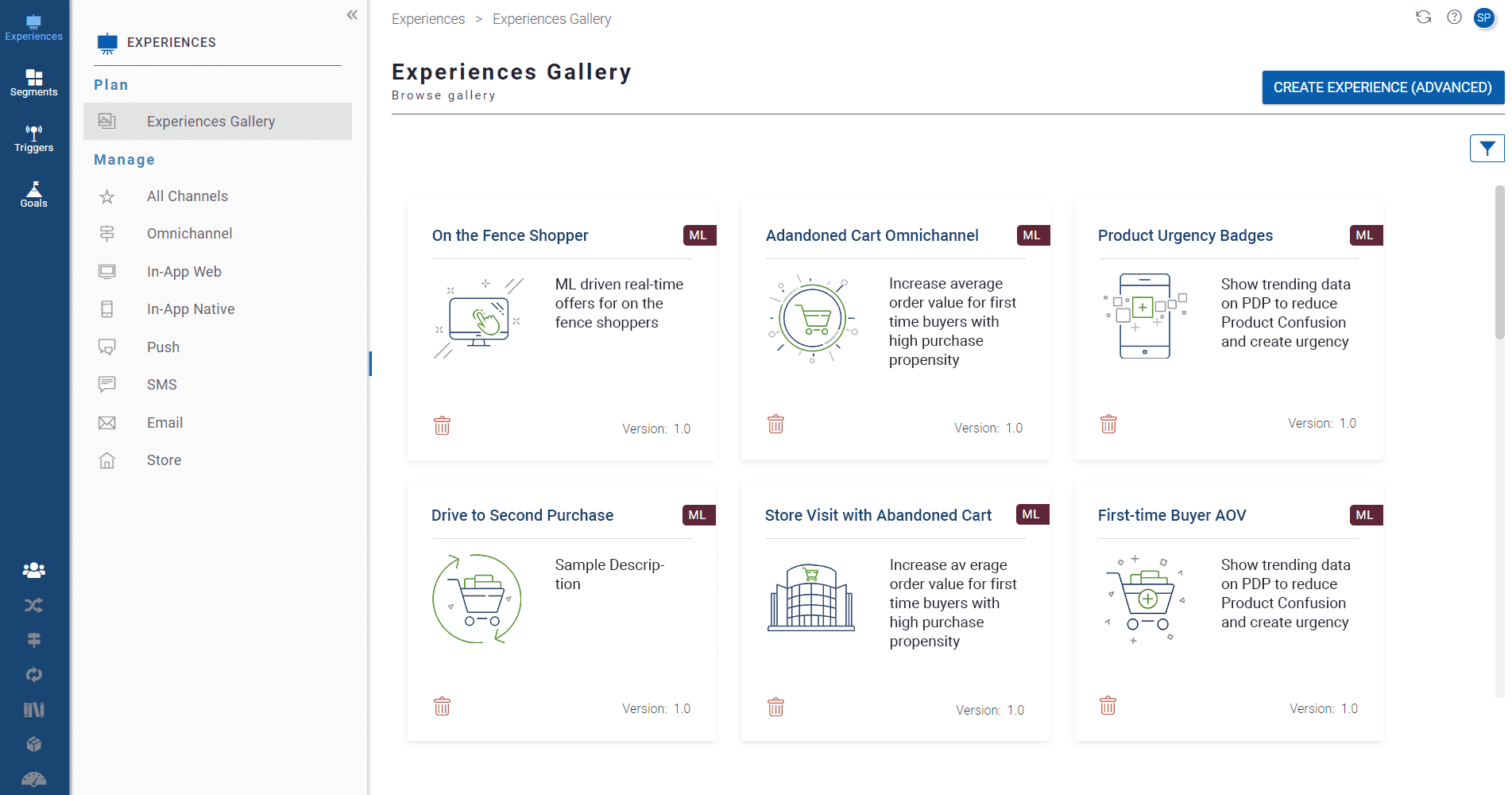Click the refresh icon in header
The width and height of the screenshot is (1512, 795).
(1423, 17)
